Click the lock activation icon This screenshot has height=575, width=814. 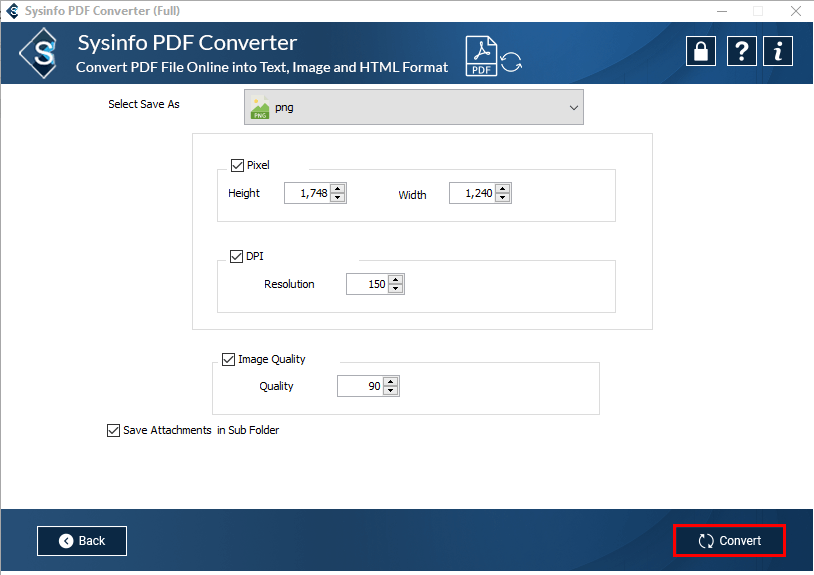coord(701,51)
